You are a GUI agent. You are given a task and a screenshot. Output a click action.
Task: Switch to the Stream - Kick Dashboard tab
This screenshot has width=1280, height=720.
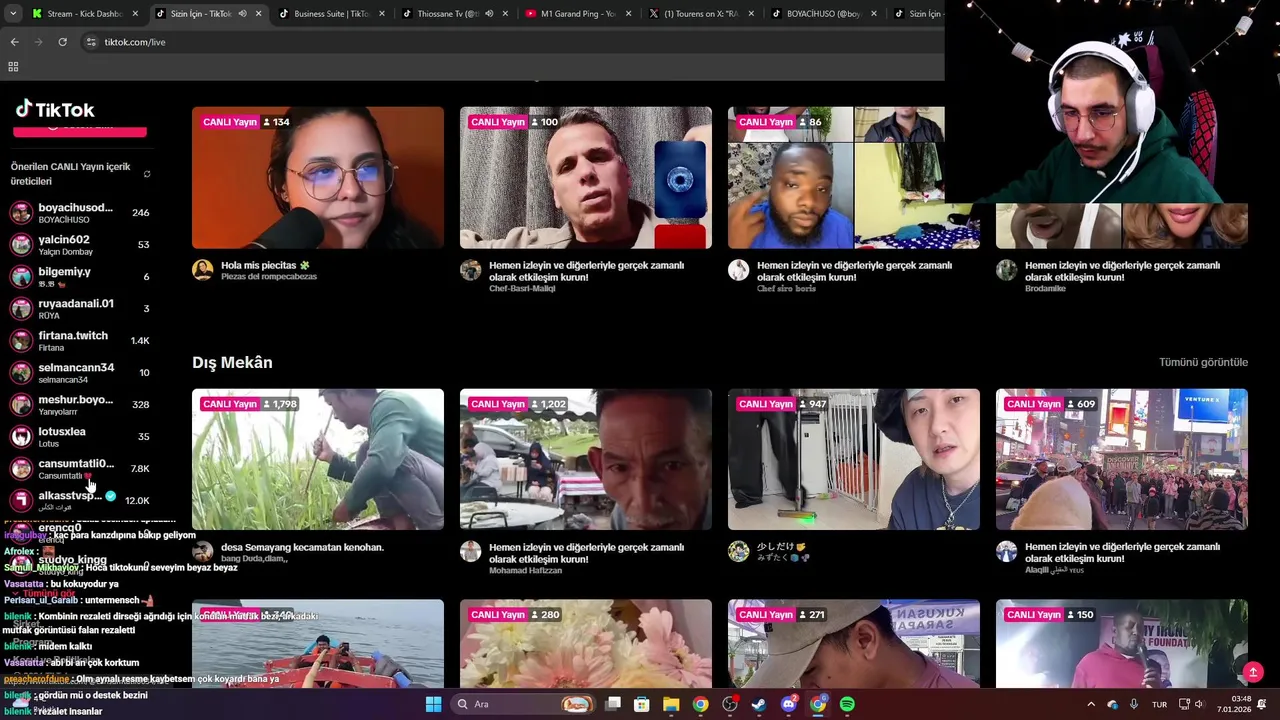point(85,14)
